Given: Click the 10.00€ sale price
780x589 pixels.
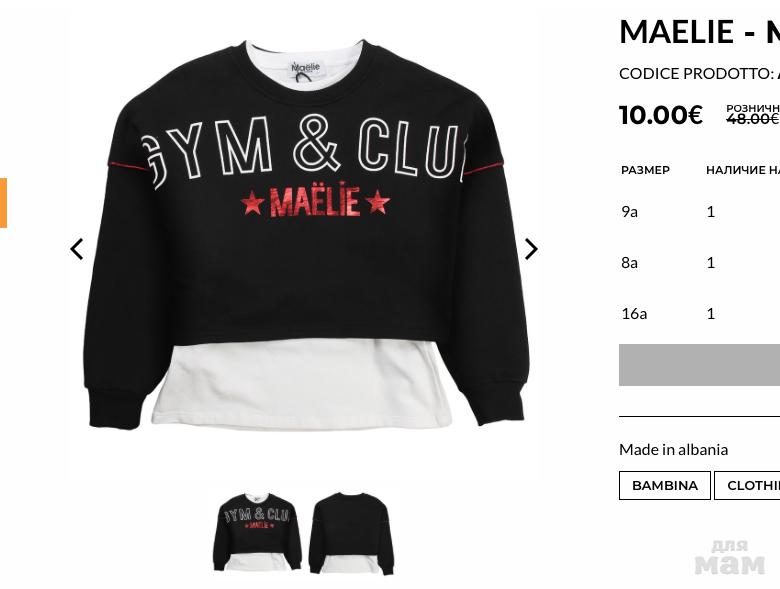Looking at the screenshot, I should 661,115.
